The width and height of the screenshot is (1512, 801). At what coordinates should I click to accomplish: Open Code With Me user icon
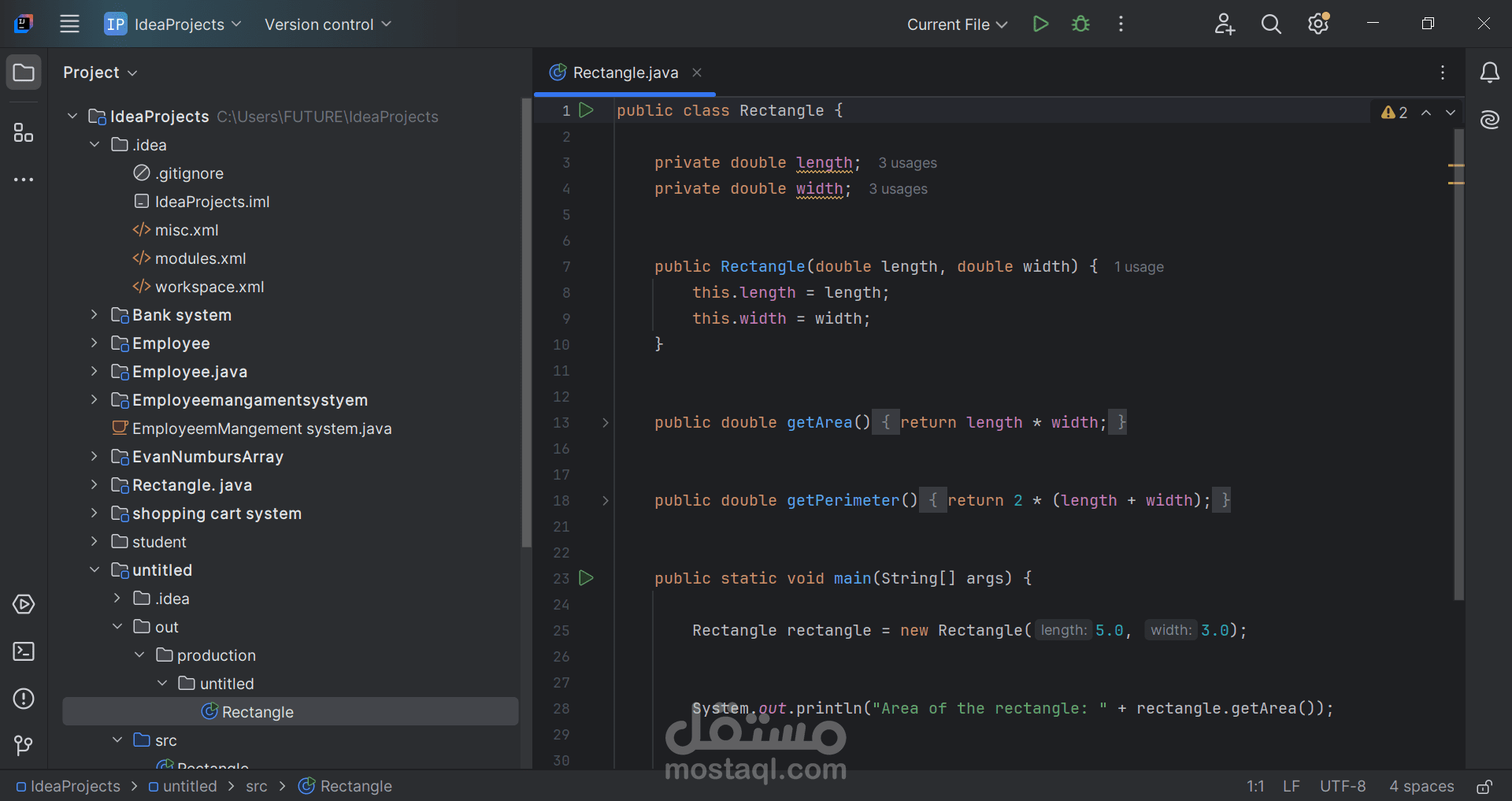tap(1225, 24)
